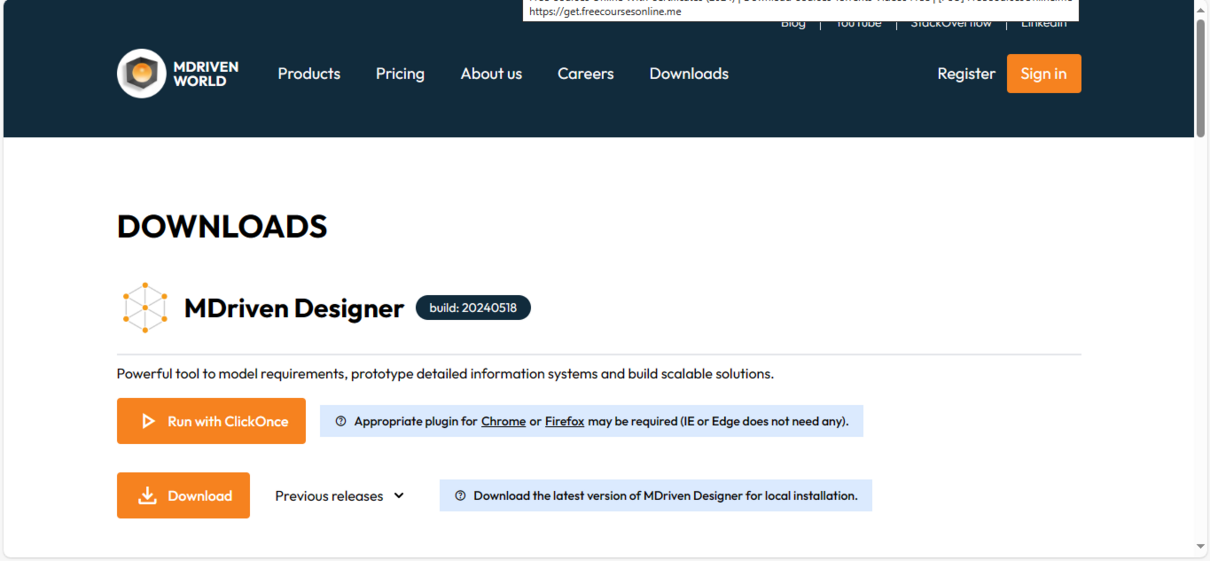The image size is (1210, 561).
Task: Open the Firefox plugin link
Action: (564, 421)
